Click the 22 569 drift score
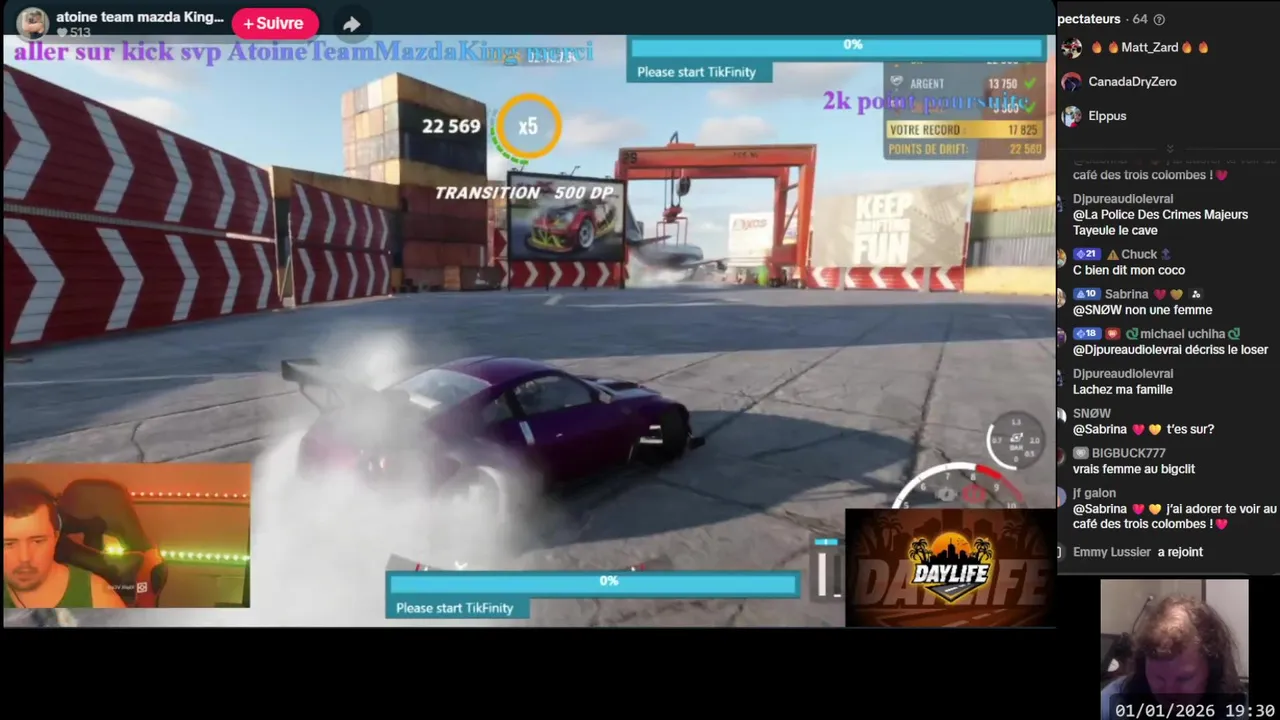Screen dimensions: 1280x720 [451, 126]
